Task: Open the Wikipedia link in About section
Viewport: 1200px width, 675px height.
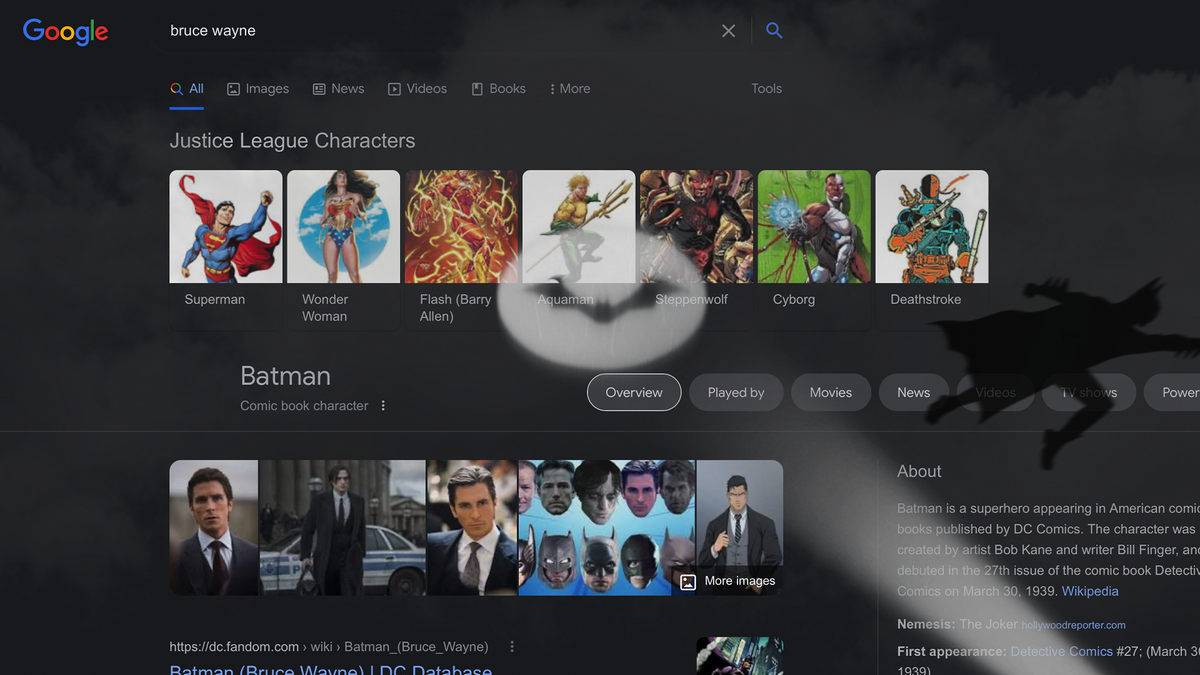Action: coord(1090,591)
